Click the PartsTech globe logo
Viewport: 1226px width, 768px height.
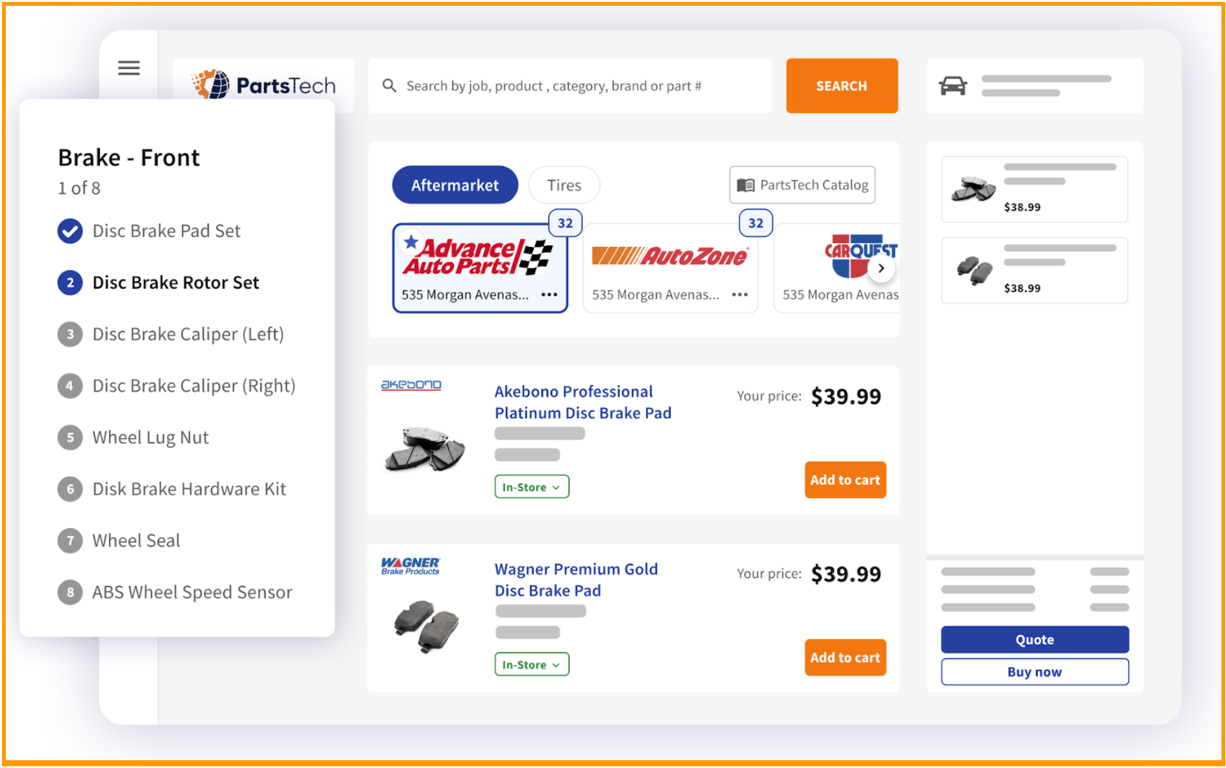211,85
